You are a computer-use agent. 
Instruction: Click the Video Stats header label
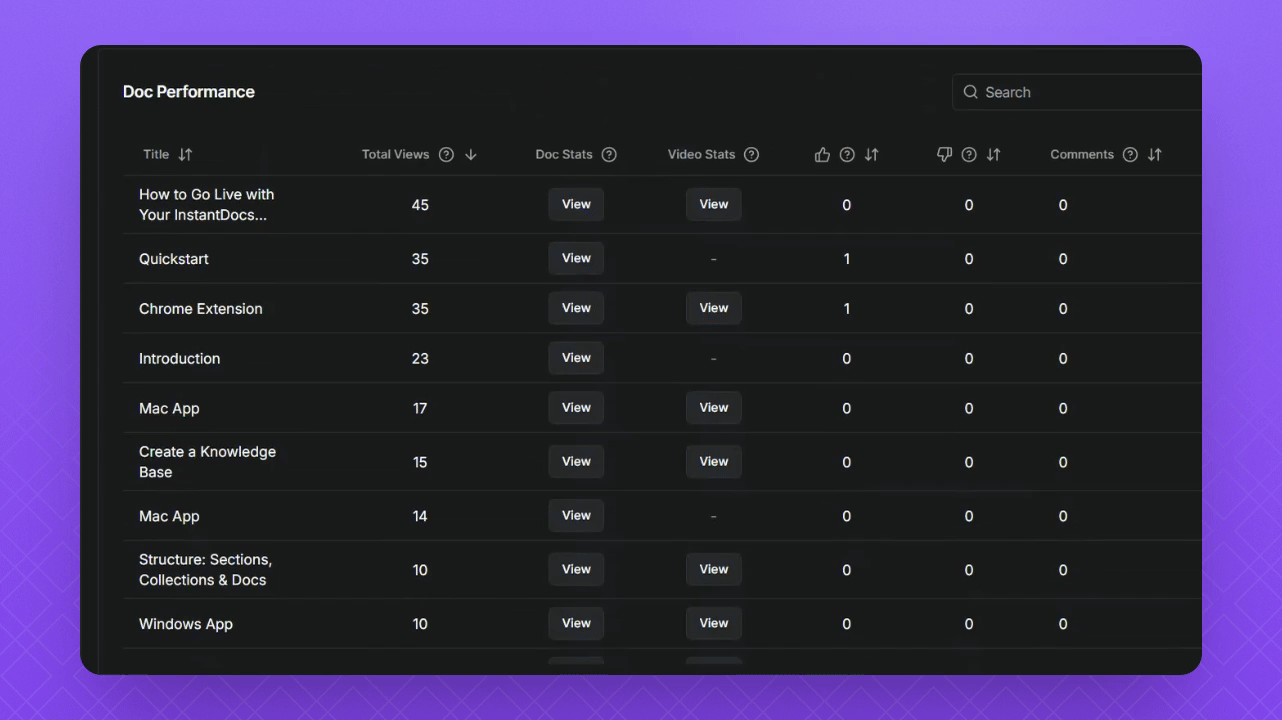click(x=701, y=154)
